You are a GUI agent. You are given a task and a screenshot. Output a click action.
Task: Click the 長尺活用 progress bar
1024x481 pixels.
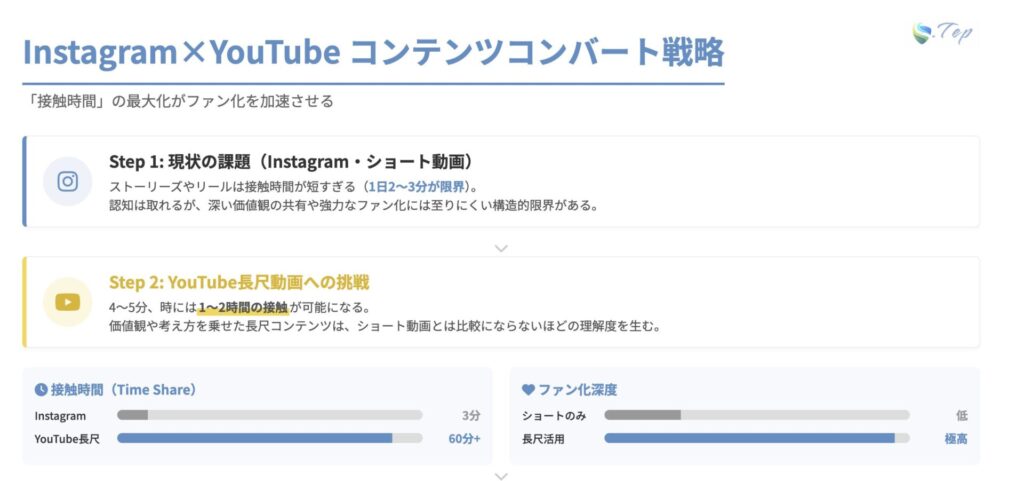756,438
